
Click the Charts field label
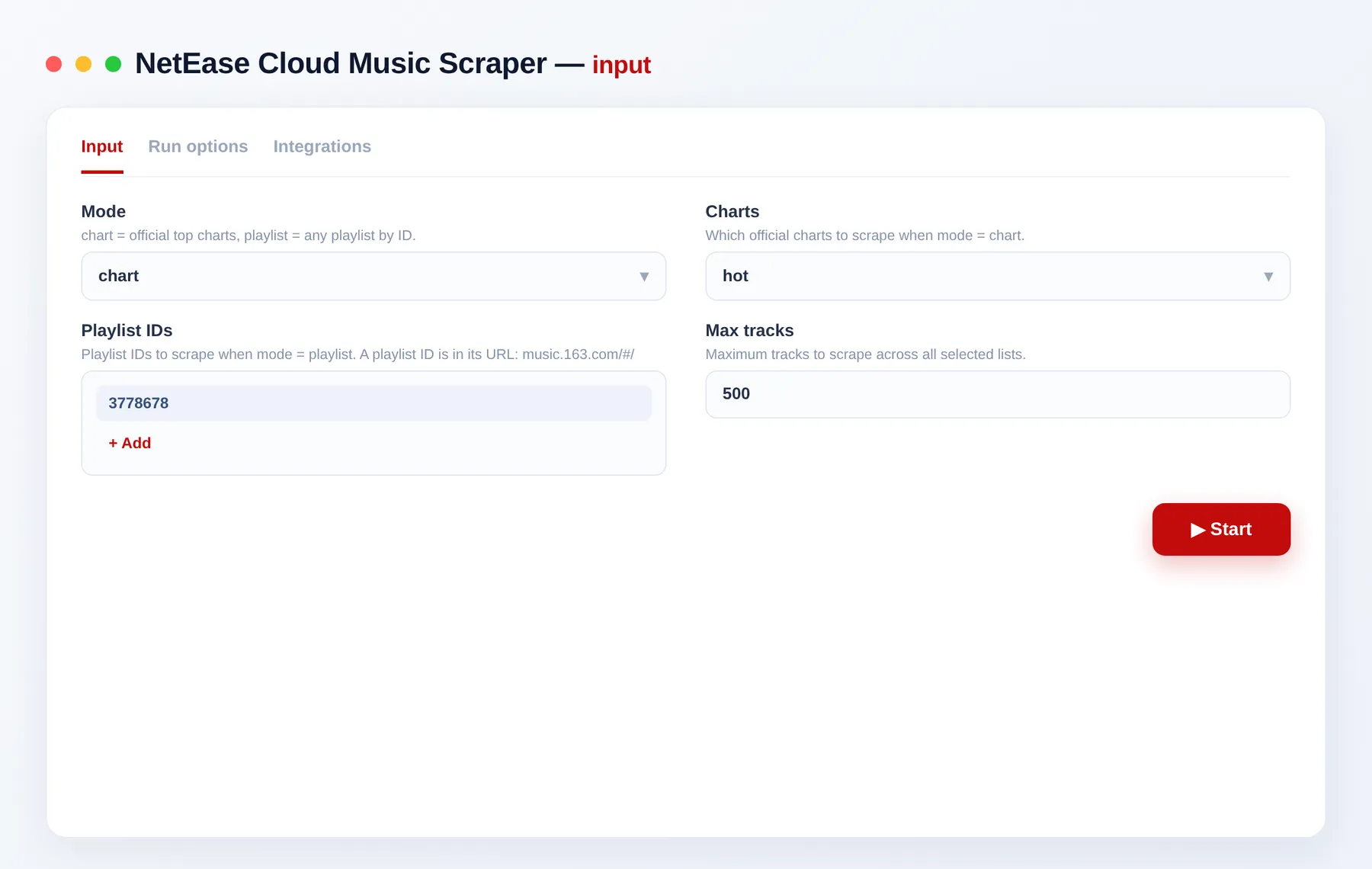coord(732,212)
